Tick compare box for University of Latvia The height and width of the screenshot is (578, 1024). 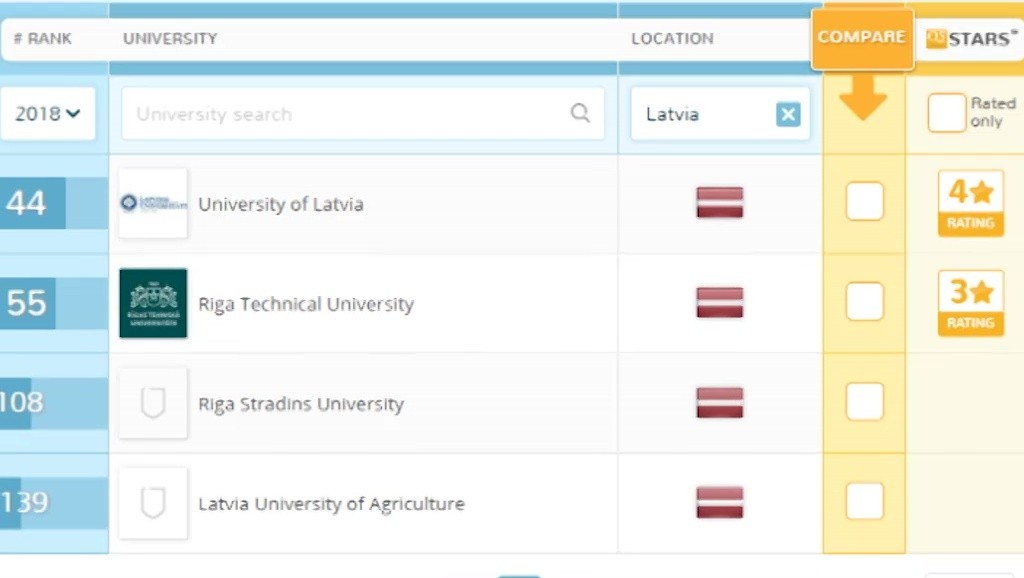pyautogui.click(x=865, y=201)
